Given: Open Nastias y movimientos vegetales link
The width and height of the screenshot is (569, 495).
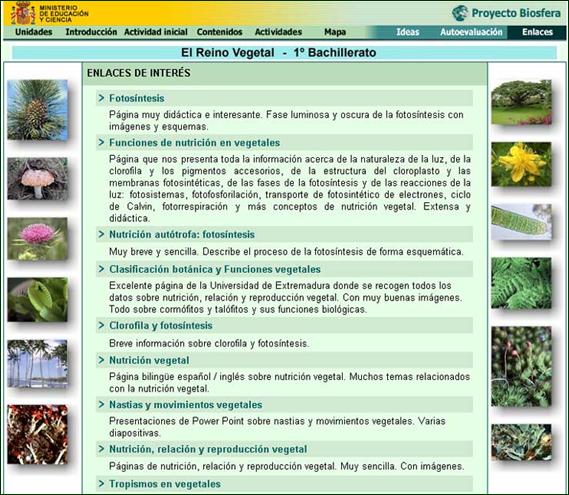Looking at the screenshot, I should [185, 405].
